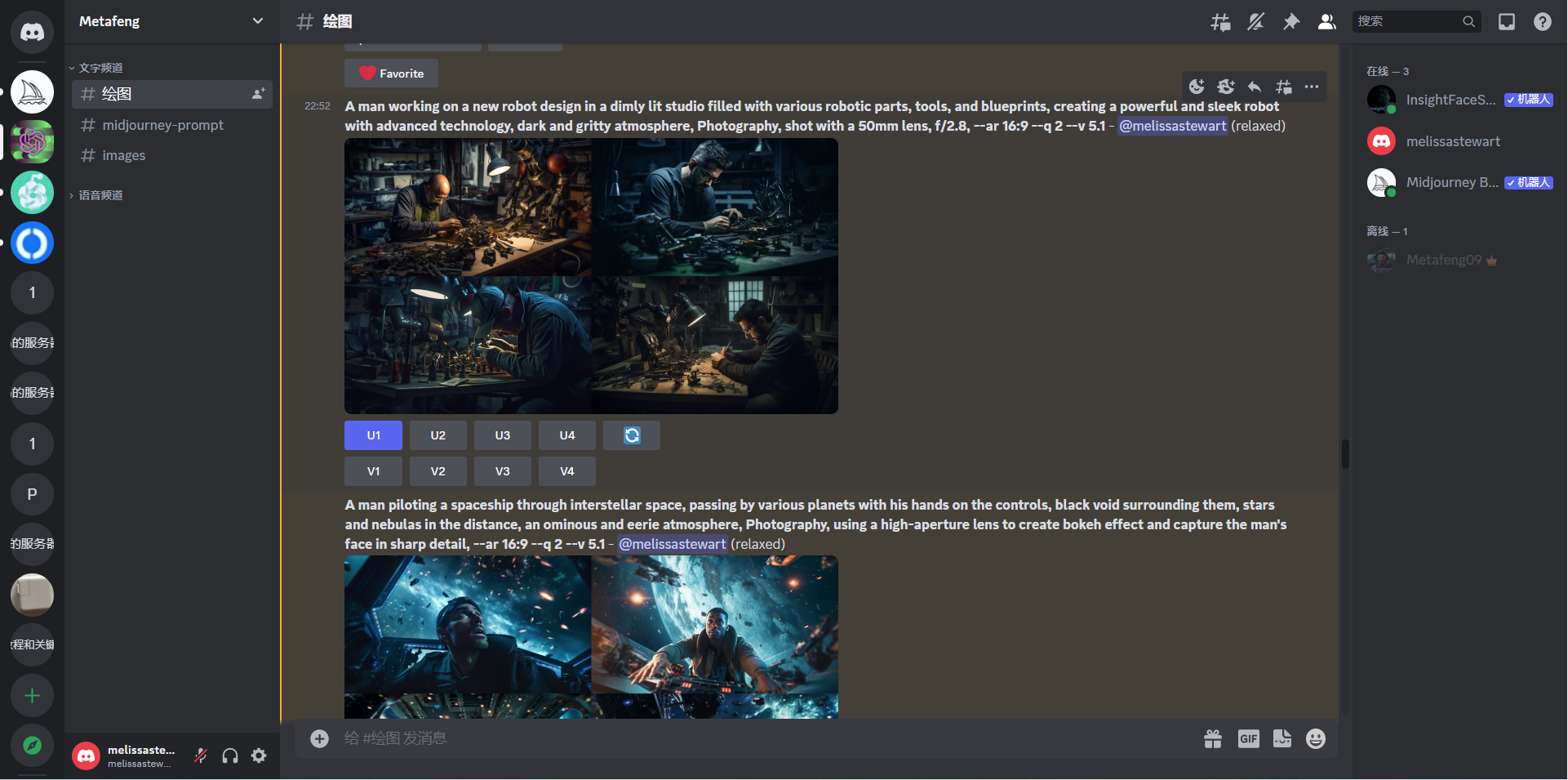Re-roll the robot design images
This screenshot has width=1568, height=780.
point(632,435)
